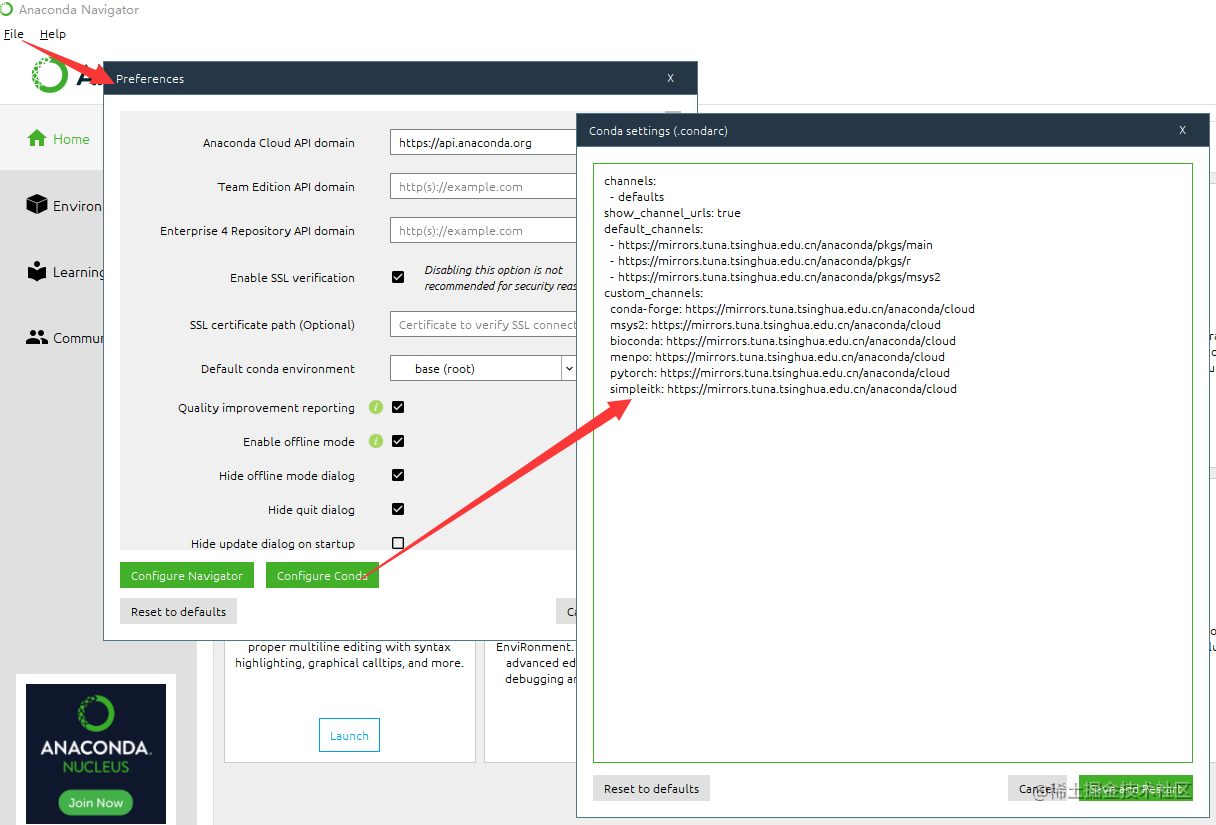This screenshot has width=1216, height=825.
Task: Click Configure Navigator button
Action: pyautogui.click(x=187, y=575)
